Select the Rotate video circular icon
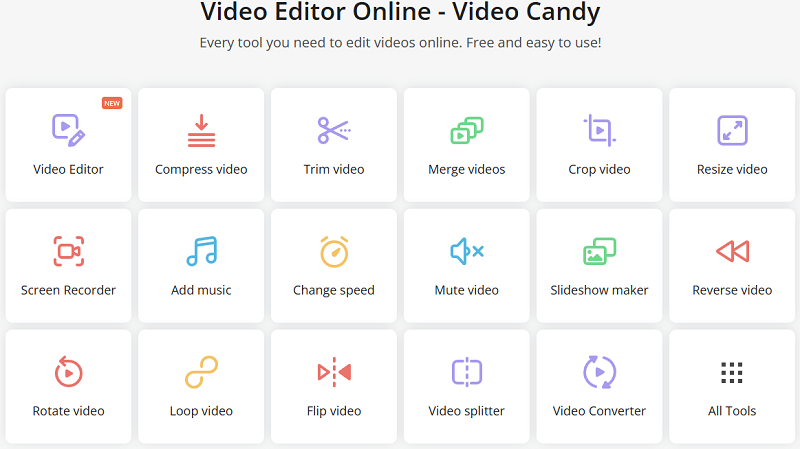The height and width of the screenshot is (449, 800). 68,371
